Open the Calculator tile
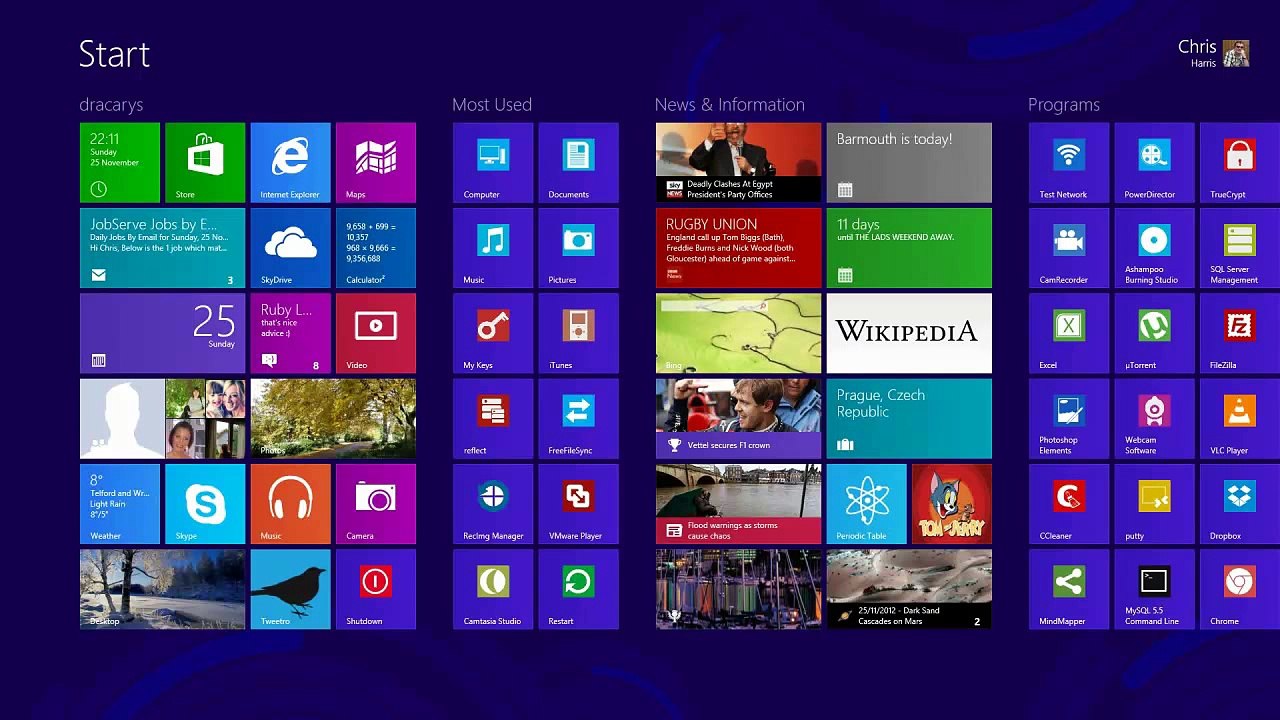 (x=376, y=248)
